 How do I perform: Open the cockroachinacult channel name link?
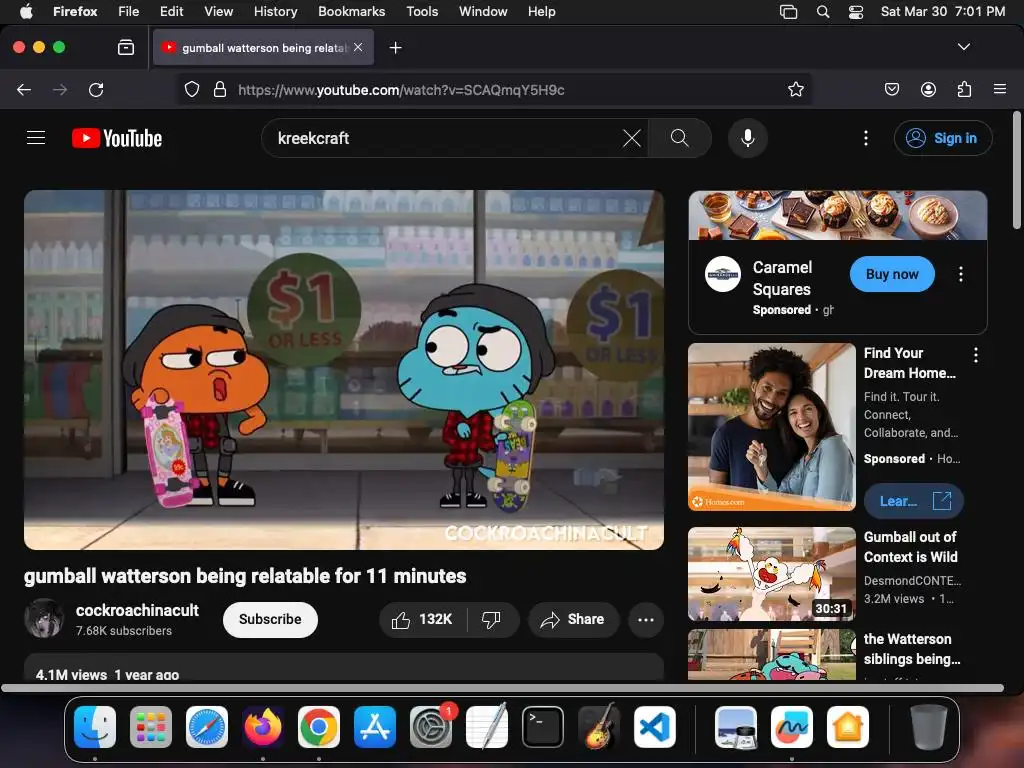tap(137, 611)
